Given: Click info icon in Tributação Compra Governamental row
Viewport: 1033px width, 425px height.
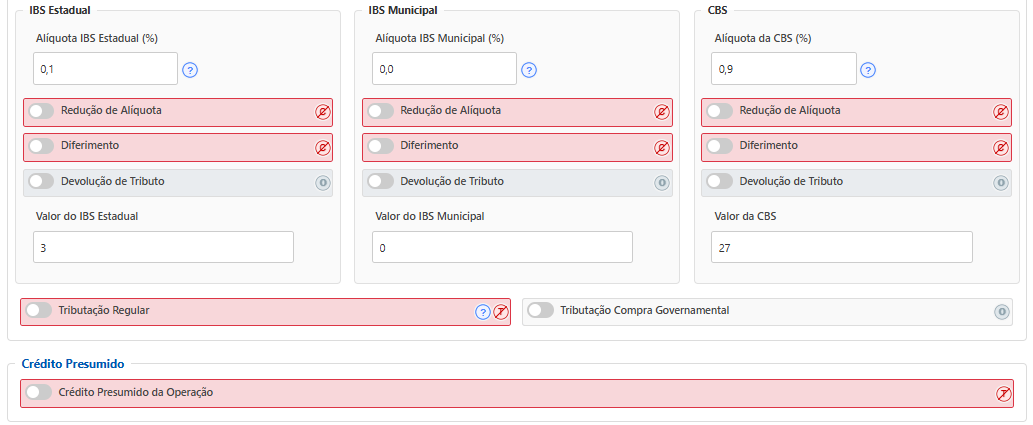Looking at the screenshot, I should click(1002, 312).
